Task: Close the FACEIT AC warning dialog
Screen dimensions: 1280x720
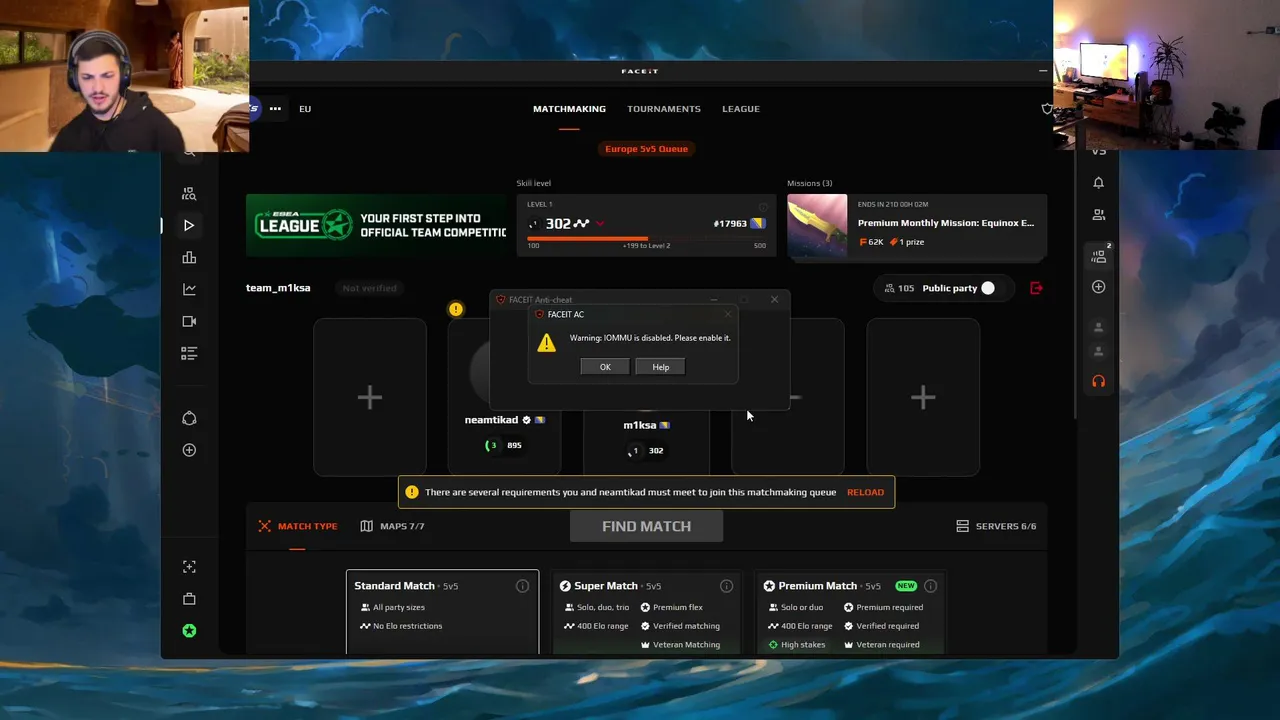Action: (728, 314)
